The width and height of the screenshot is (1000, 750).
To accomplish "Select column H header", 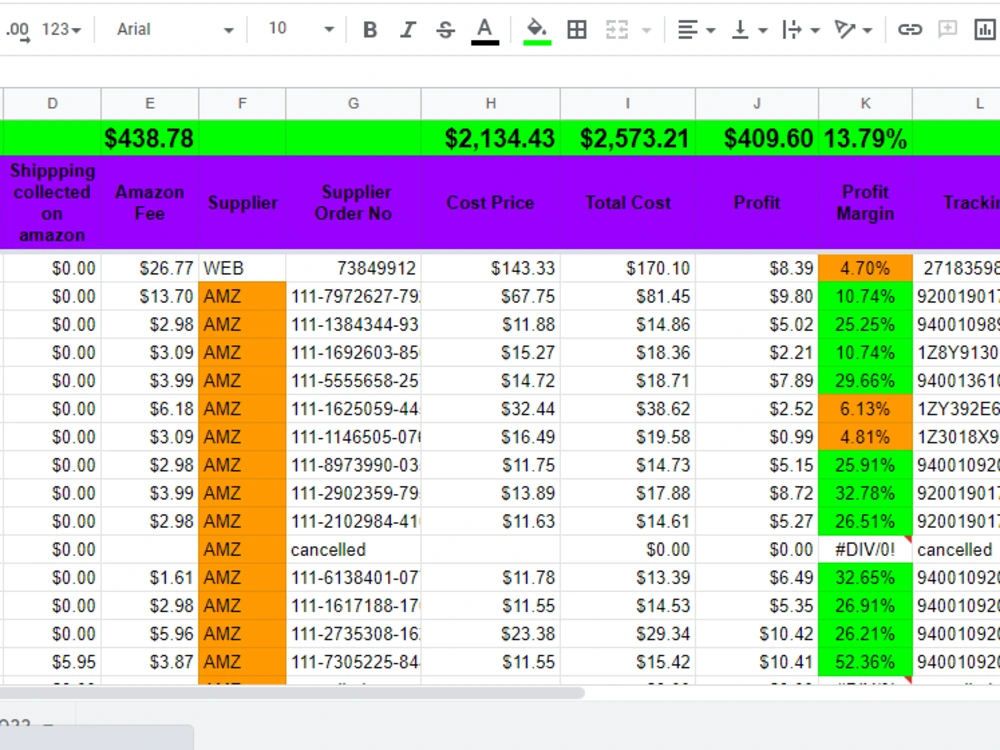I will point(490,103).
